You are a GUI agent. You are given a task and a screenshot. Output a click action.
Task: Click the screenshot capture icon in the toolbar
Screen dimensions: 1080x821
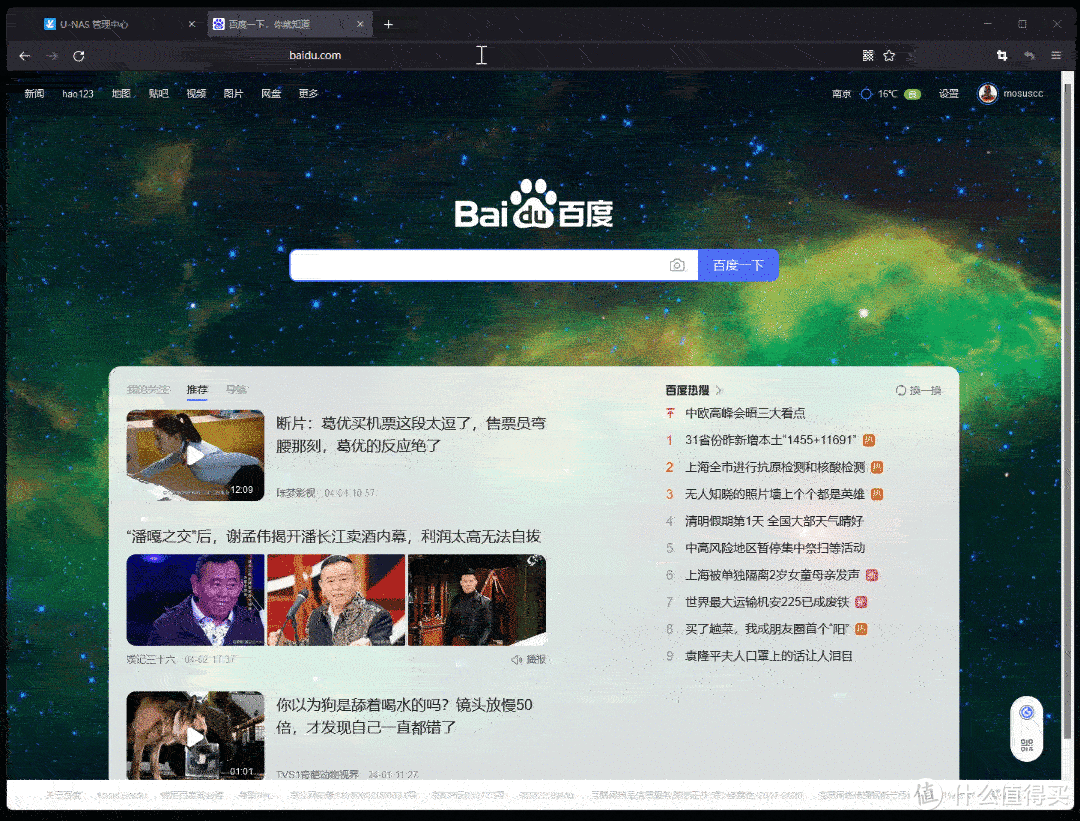[1001, 55]
